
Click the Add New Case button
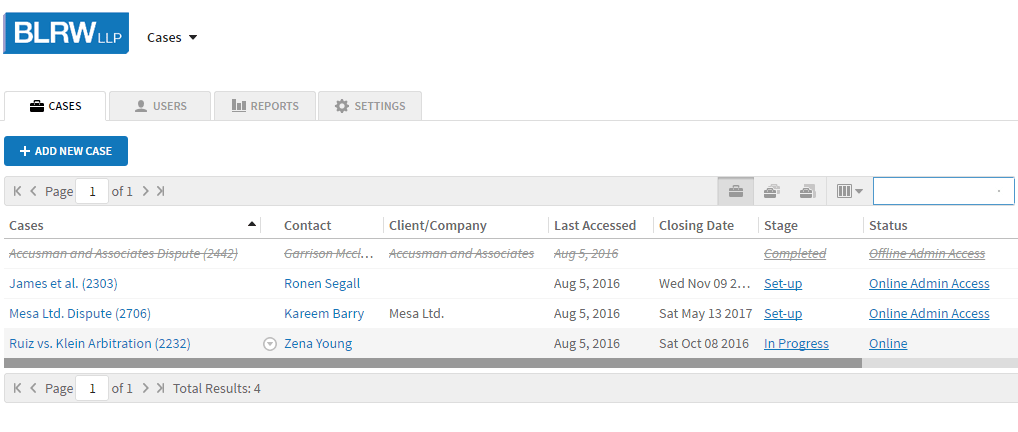pos(66,151)
